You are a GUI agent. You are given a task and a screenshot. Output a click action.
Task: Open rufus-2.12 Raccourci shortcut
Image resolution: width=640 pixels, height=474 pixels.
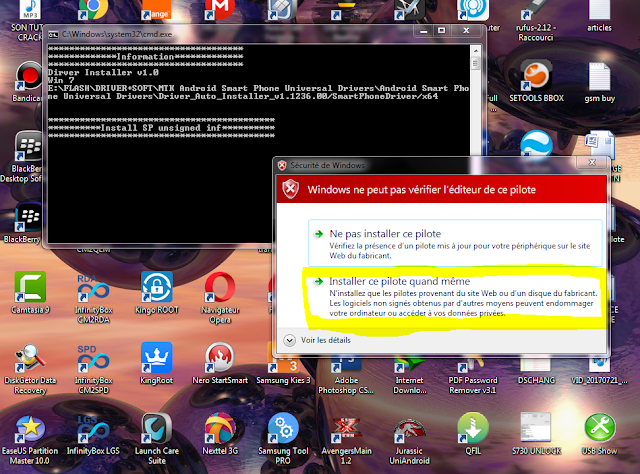(x=535, y=21)
